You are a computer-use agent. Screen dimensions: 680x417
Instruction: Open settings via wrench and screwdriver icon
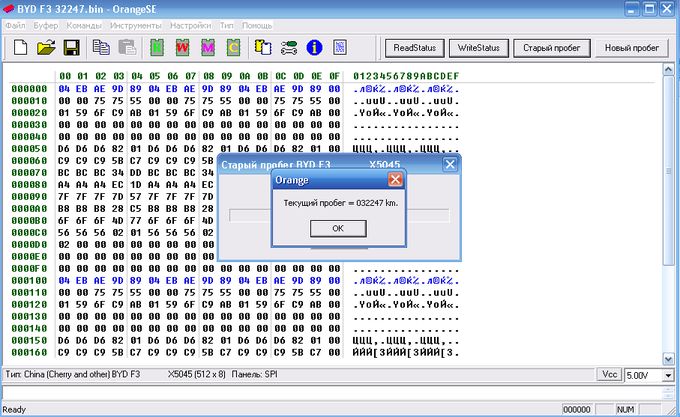pos(288,47)
